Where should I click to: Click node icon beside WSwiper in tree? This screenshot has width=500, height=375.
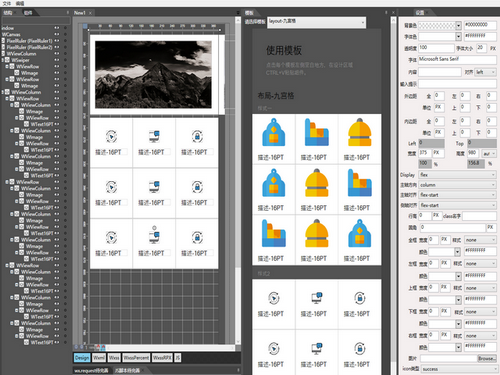(7, 60)
